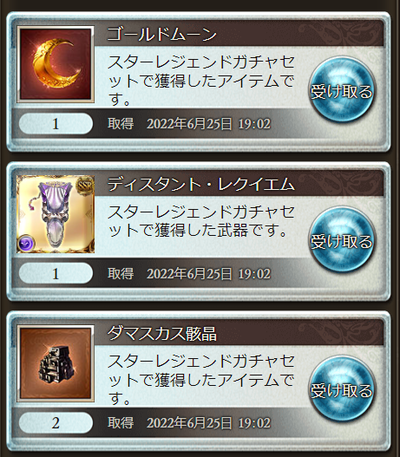The width and height of the screenshot is (400, 457).
Task: Click weapon description mentioning 武器
Action: pyautogui.click(x=201, y=221)
